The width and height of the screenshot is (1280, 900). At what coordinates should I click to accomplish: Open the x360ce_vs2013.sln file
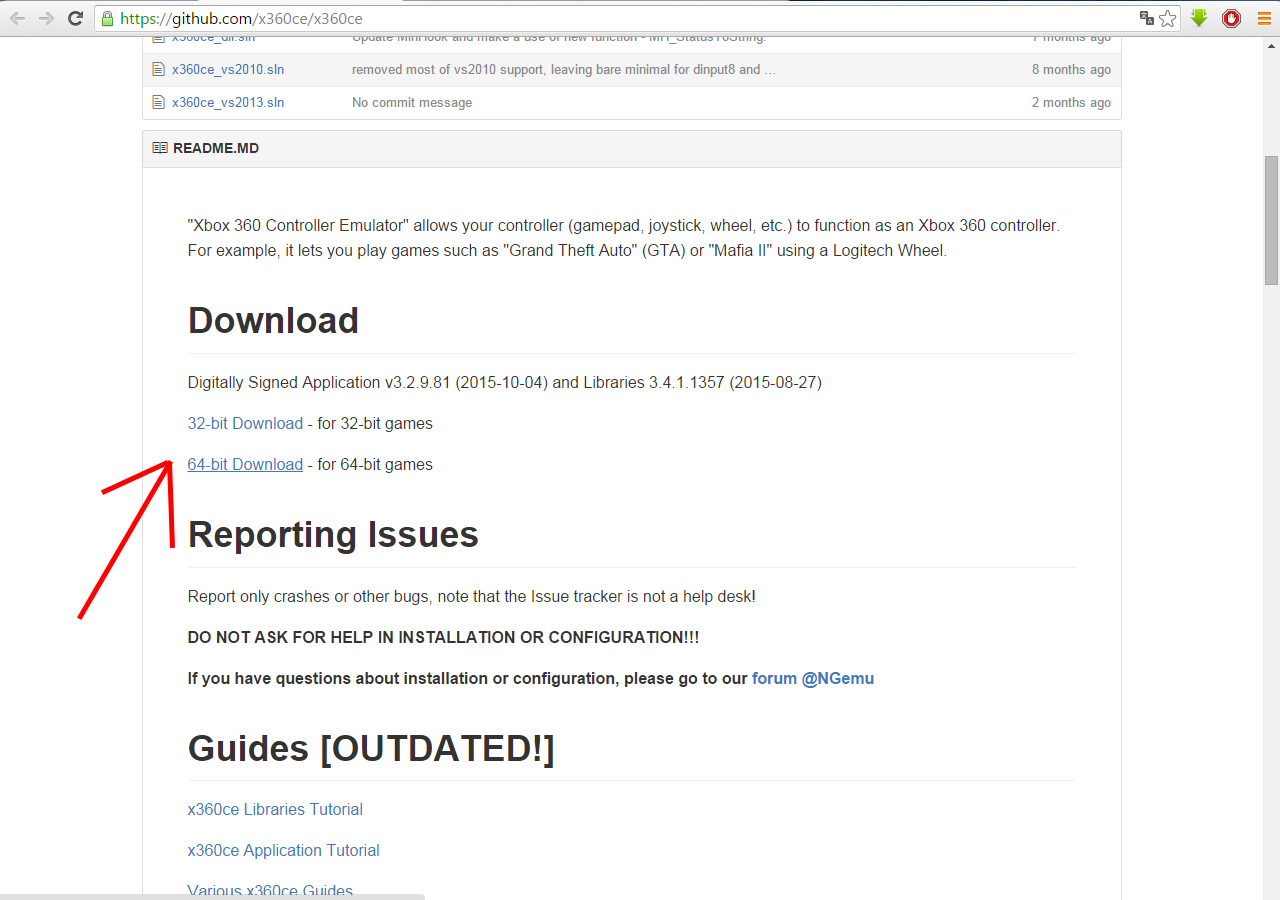(x=228, y=102)
